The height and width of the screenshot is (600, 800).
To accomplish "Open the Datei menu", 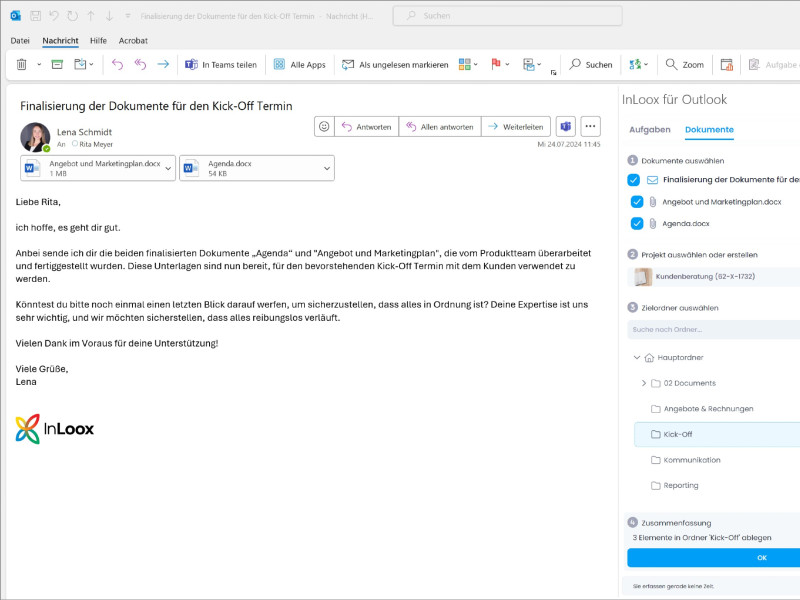I will 20,40.
